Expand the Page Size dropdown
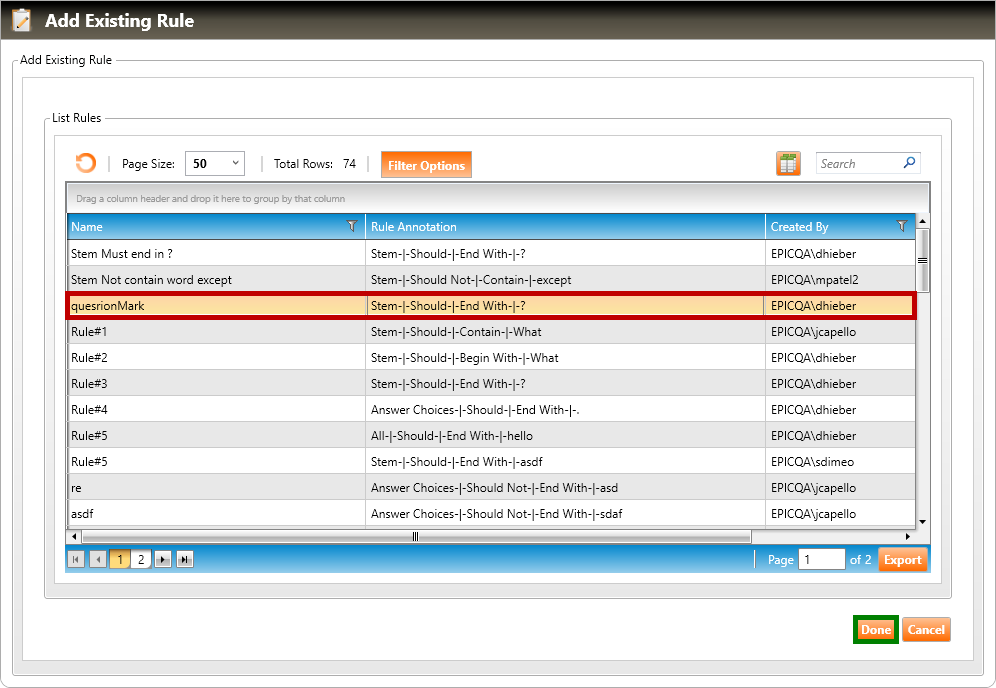Image resolution: width=996 pixels, height=688 pixels. tap(235, 163)
